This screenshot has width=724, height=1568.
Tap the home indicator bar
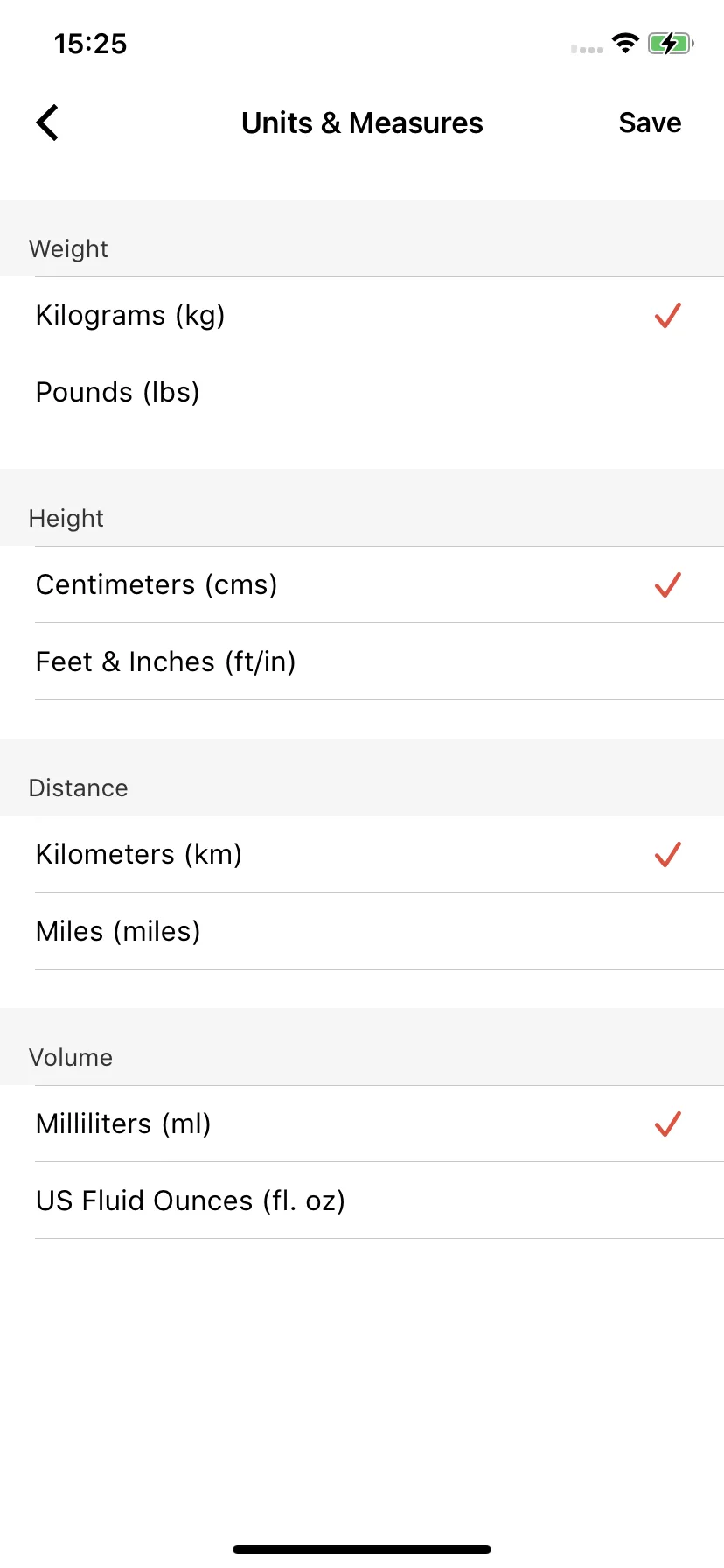click(x=362, y=1550)
